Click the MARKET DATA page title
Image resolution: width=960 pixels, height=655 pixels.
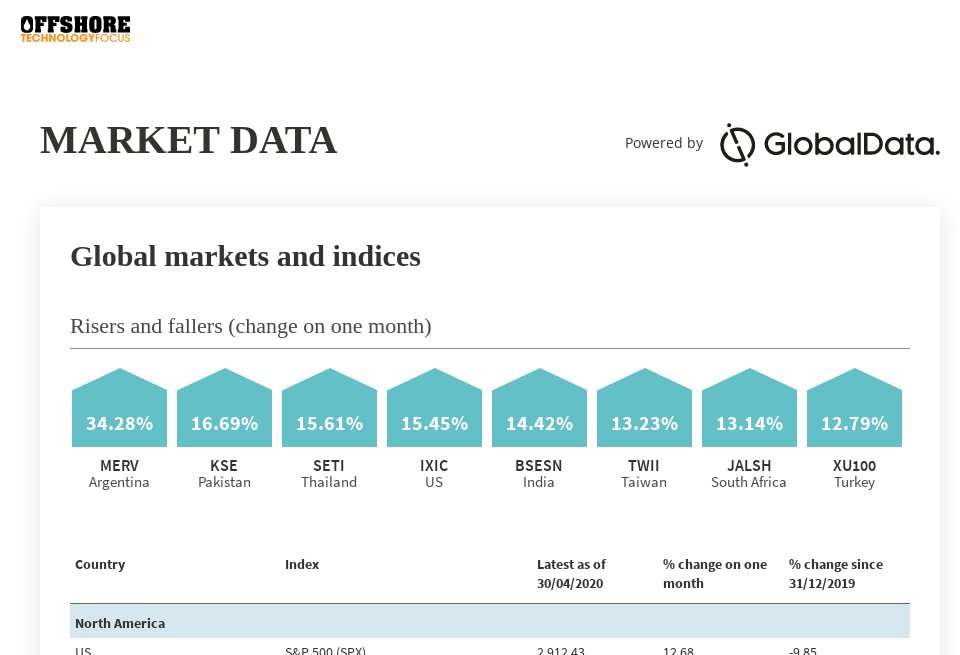click(x=188, y=140)
